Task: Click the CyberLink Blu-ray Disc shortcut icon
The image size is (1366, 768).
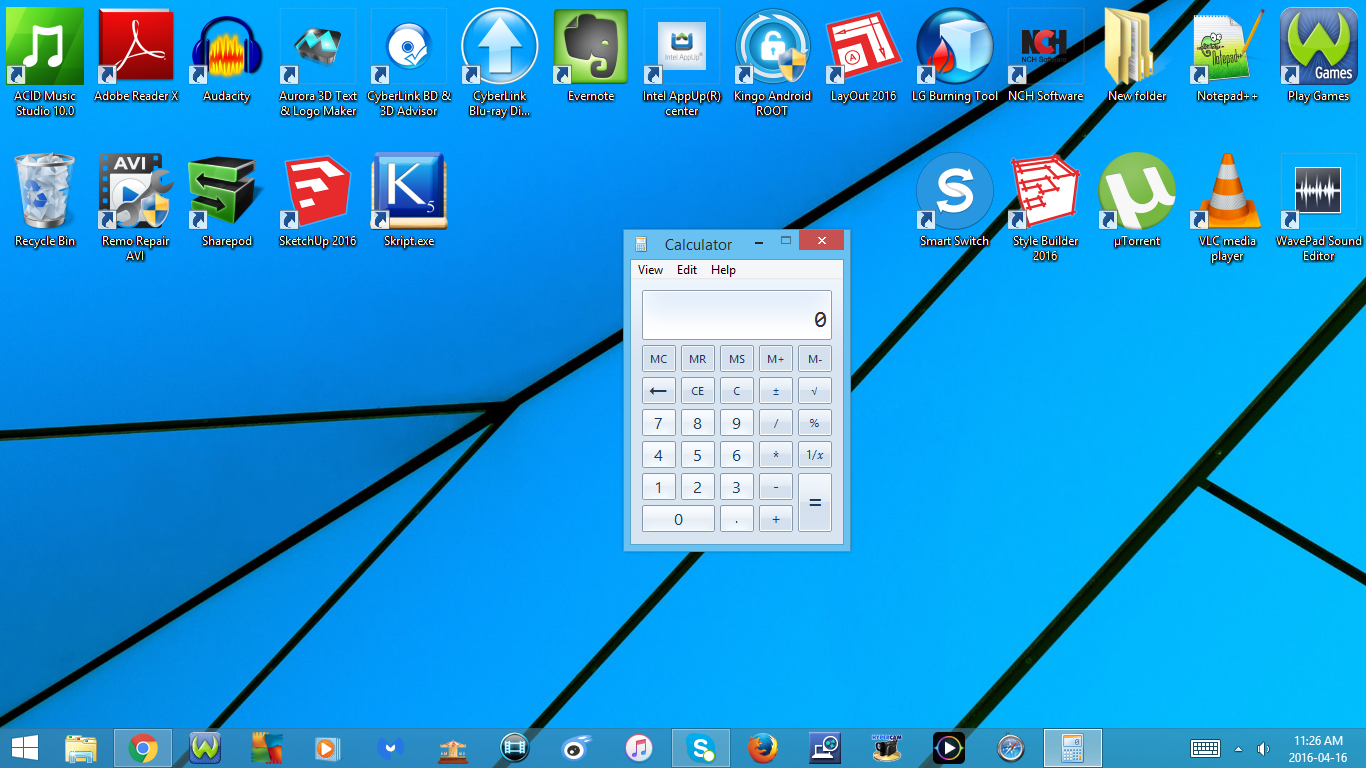Action: pyautogui.click(x=500, y=47)
